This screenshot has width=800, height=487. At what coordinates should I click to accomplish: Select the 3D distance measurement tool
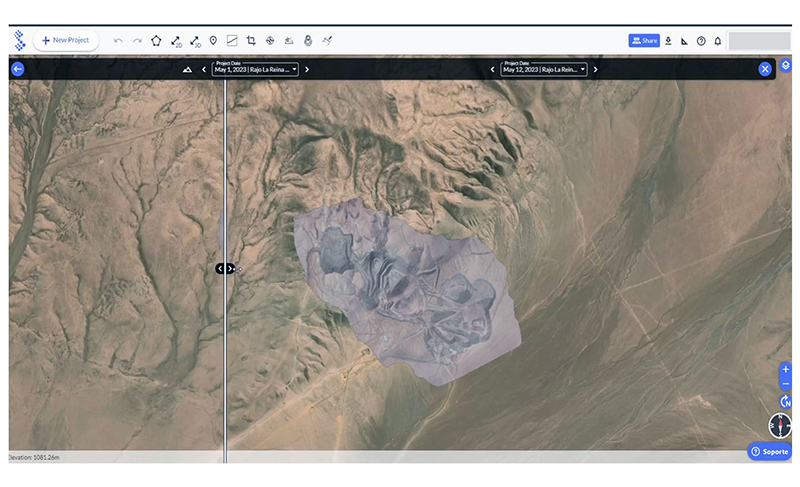point(194,40)
